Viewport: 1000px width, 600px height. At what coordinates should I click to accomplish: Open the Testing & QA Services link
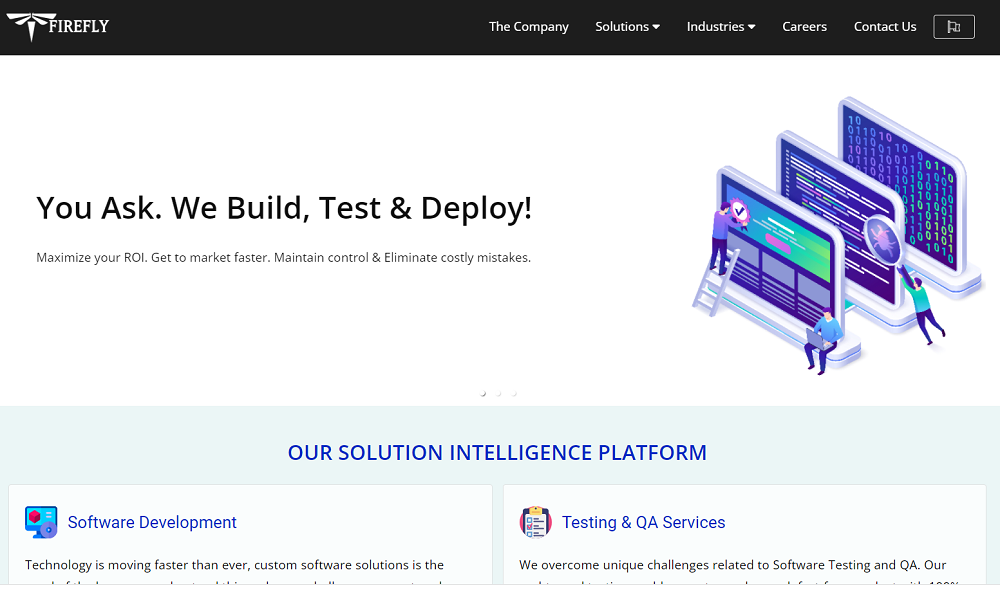point(643,522)
